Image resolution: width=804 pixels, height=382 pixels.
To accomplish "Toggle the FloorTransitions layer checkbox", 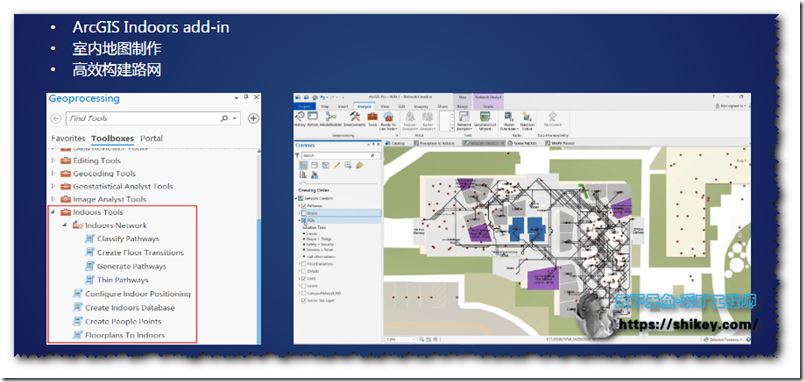I will coord(304,264).
